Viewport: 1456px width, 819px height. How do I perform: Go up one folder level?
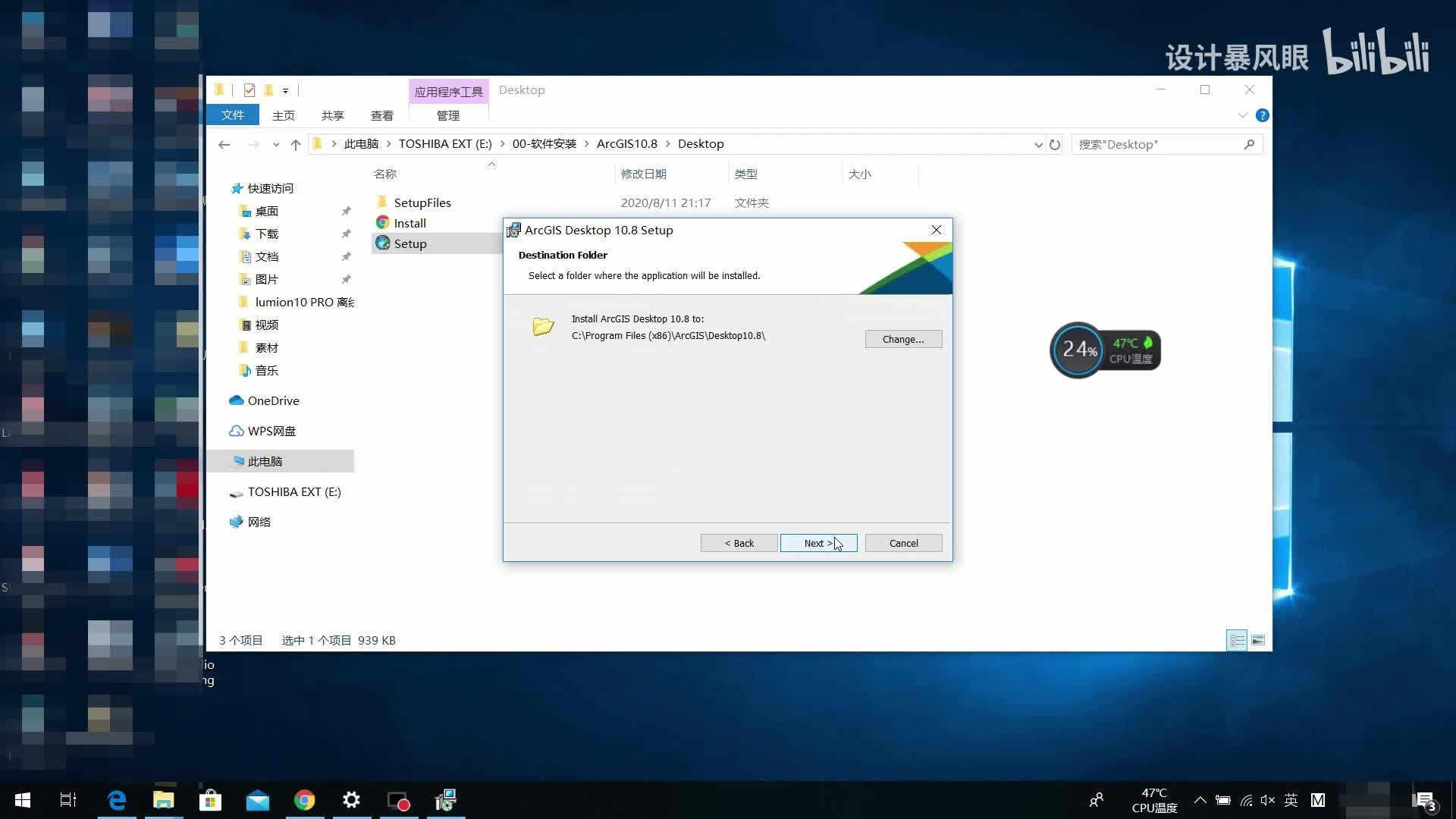(296, 144)
